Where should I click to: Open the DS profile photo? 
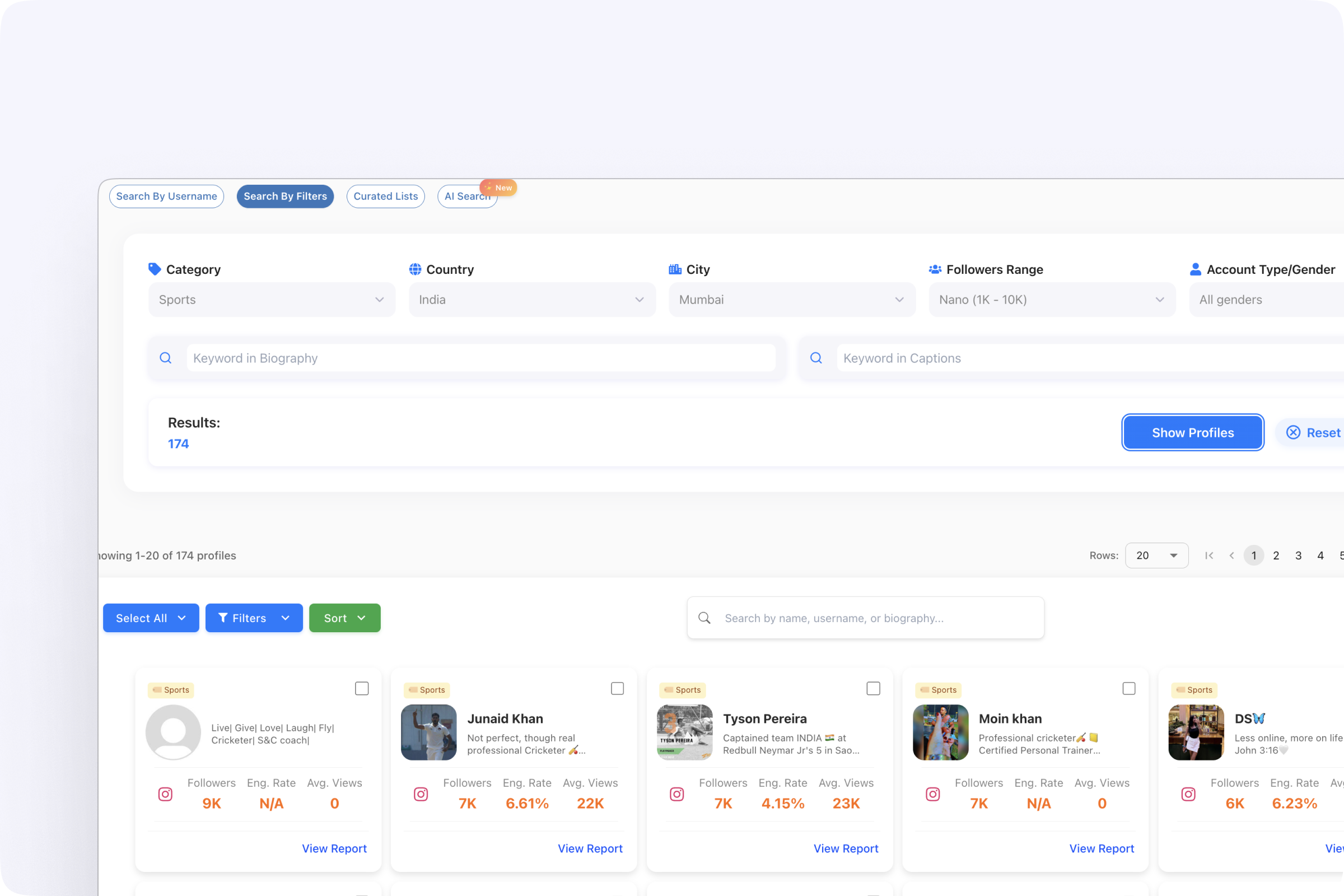1196,732
